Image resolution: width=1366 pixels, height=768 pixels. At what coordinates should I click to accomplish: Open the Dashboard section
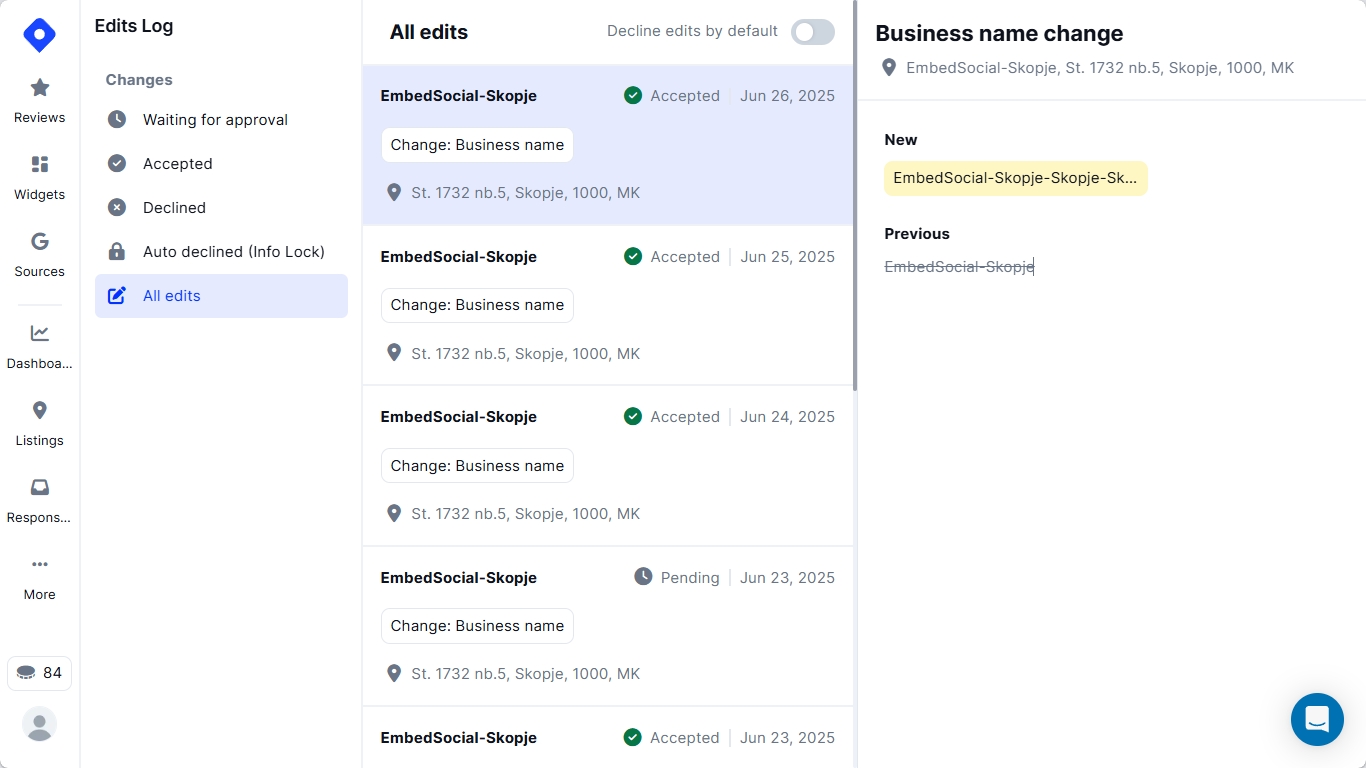click(x=39, y=346)
